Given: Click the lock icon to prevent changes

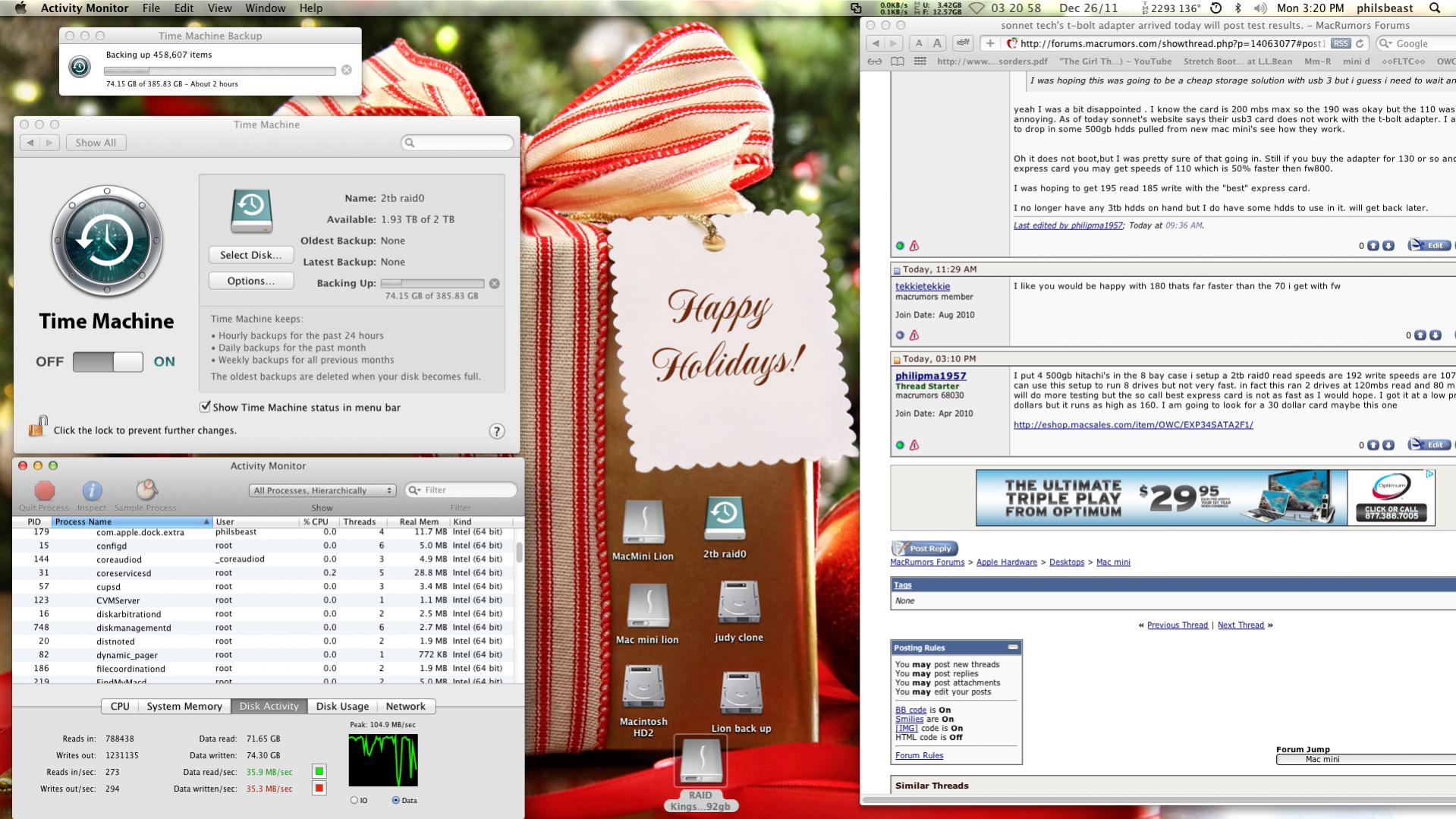Looking at the screenshot, I should coord(38,427).
